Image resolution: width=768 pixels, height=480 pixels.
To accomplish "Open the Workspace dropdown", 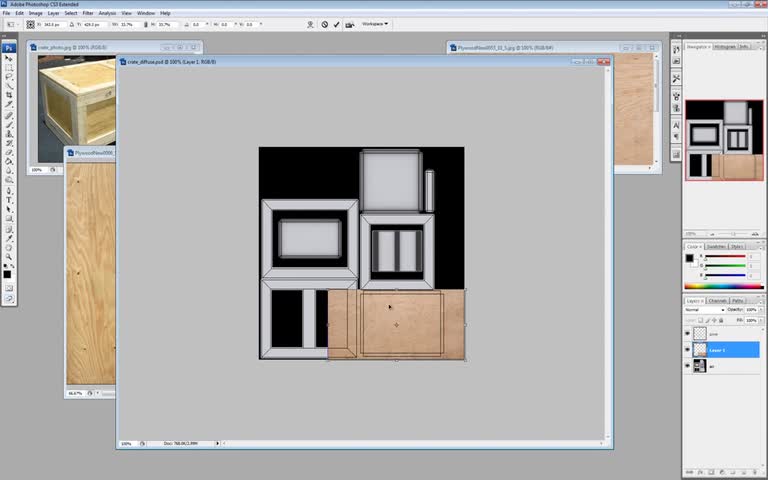I will point(375,24).
